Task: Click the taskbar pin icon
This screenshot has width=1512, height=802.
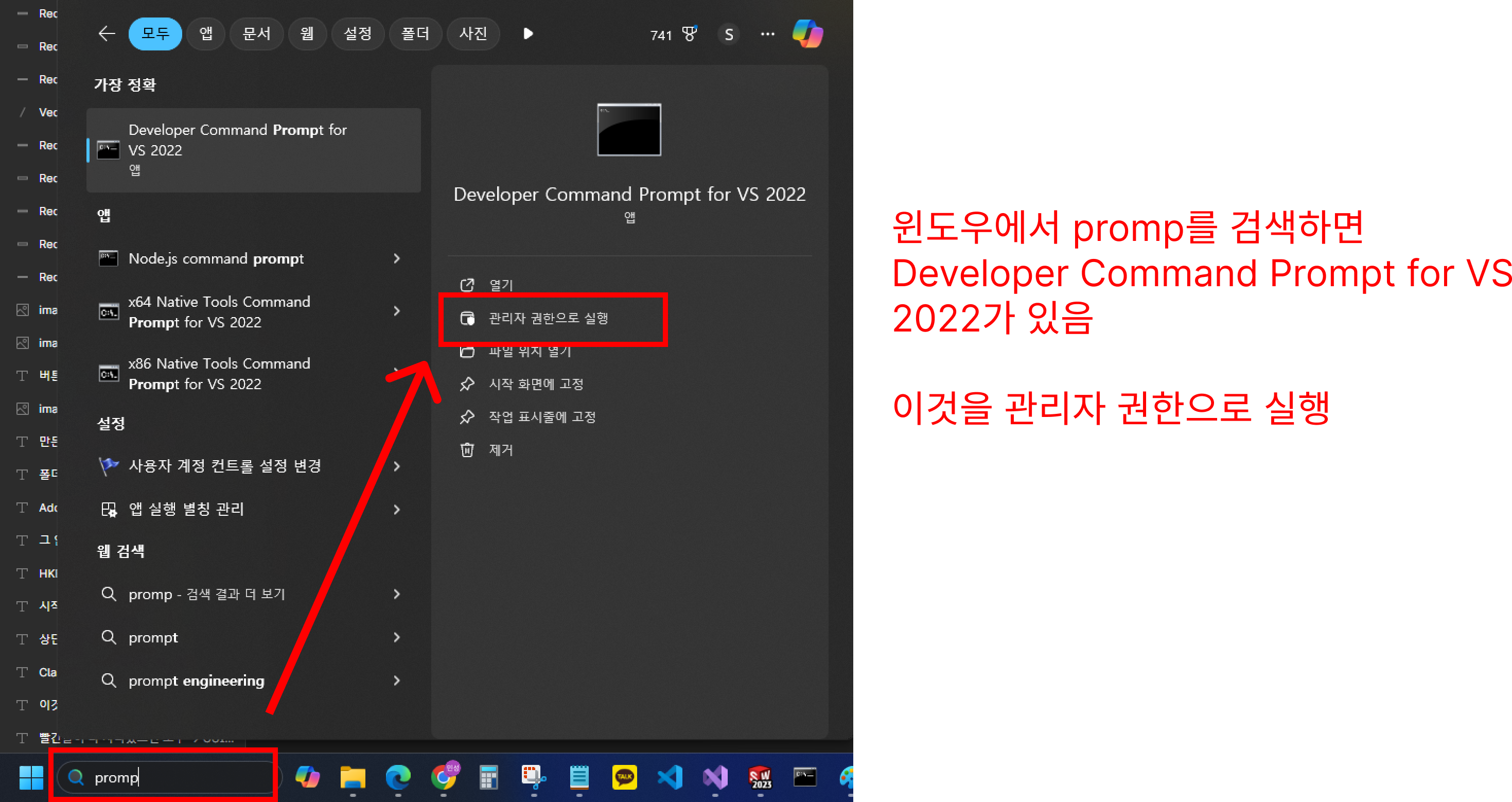Action: click(x=467, y=417)
